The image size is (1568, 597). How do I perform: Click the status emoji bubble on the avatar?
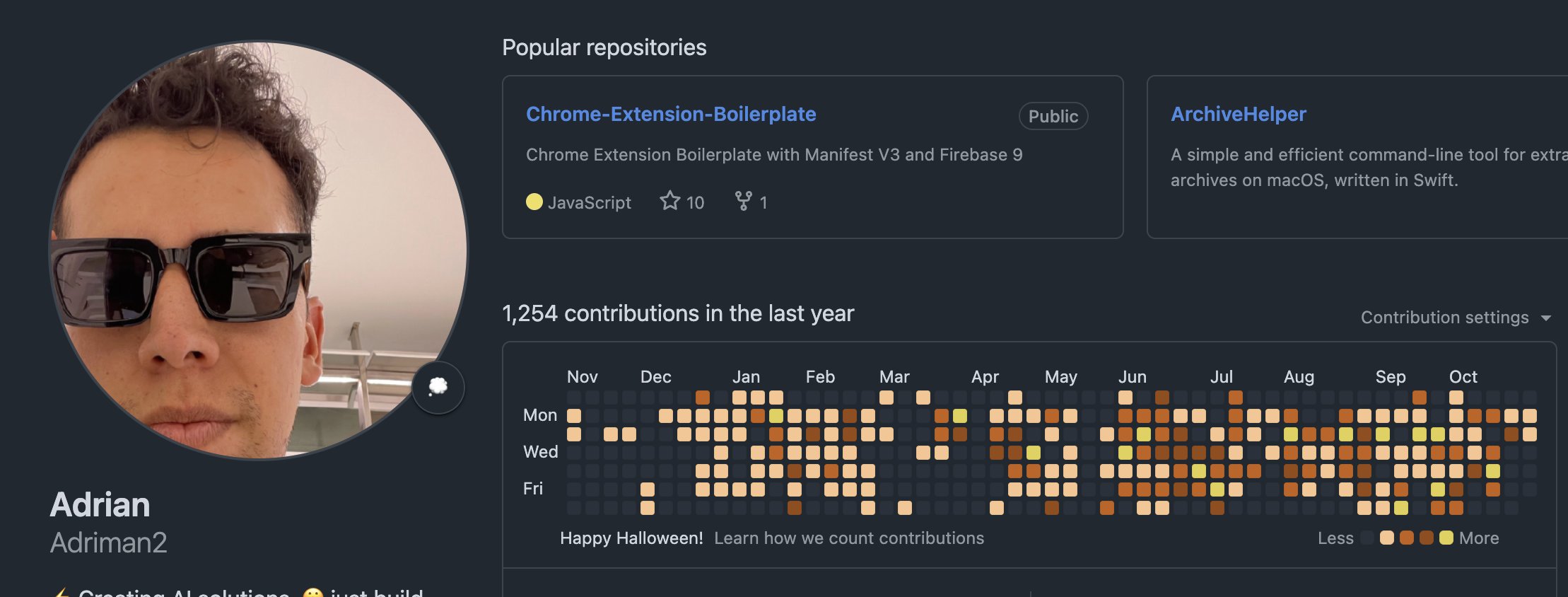[438, 386]
